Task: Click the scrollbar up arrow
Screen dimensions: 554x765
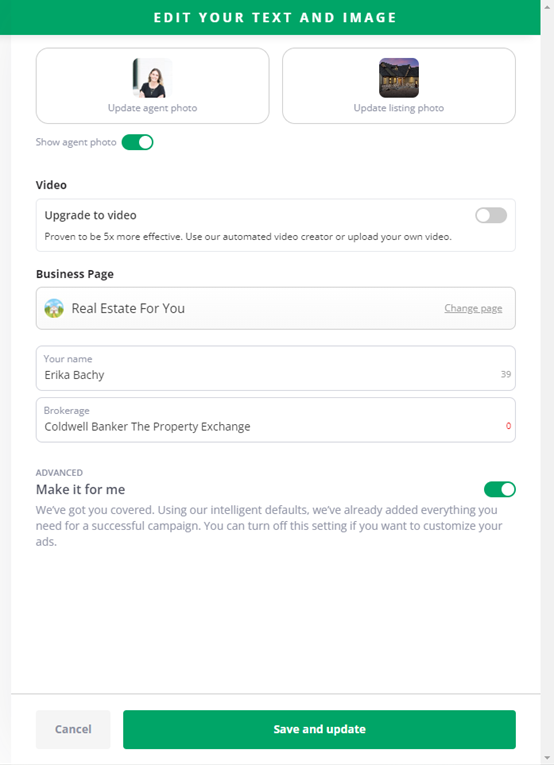Action: pyautogui.click(x=547, y=7)
